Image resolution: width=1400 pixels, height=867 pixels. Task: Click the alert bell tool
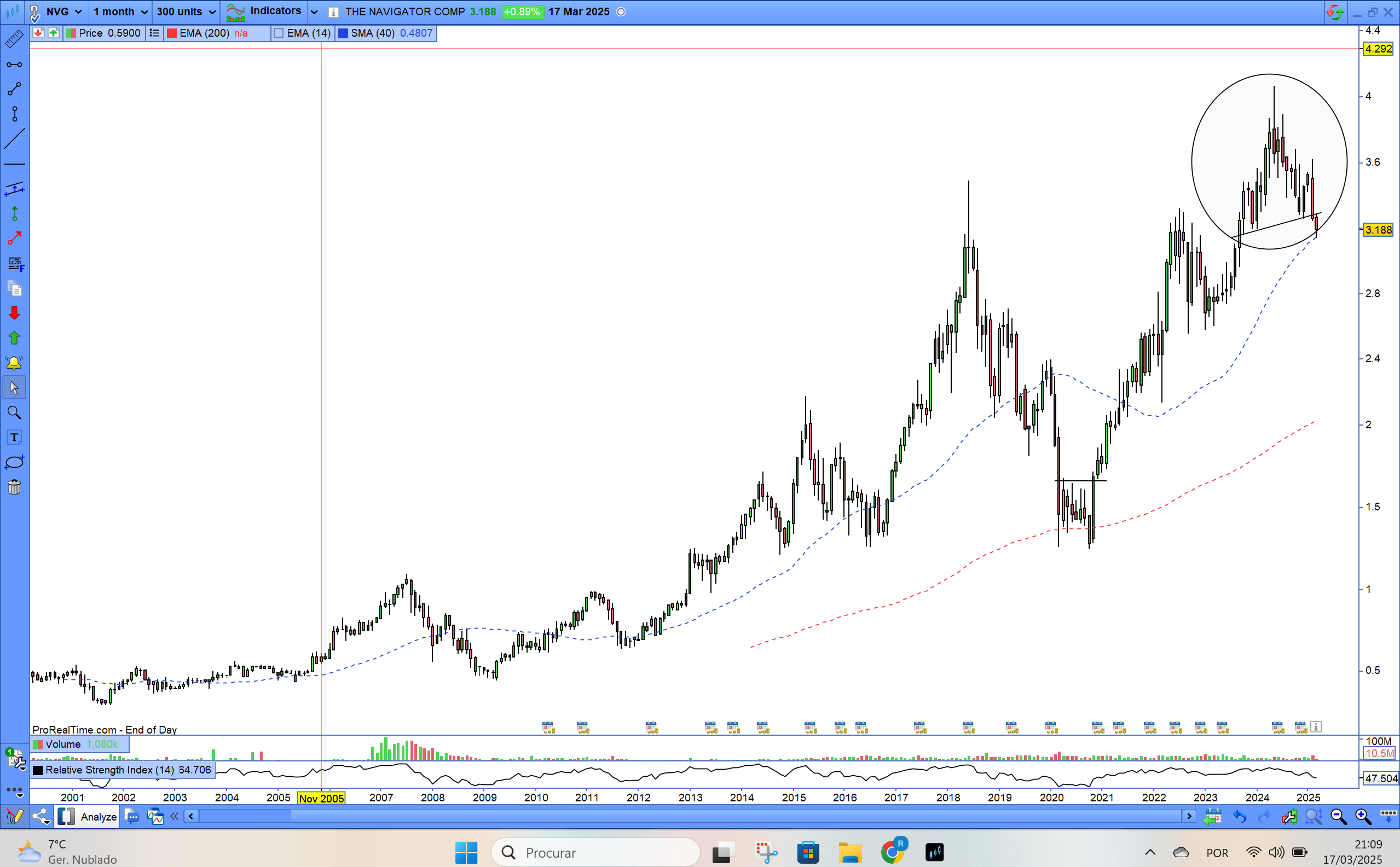tap(14, 363)
